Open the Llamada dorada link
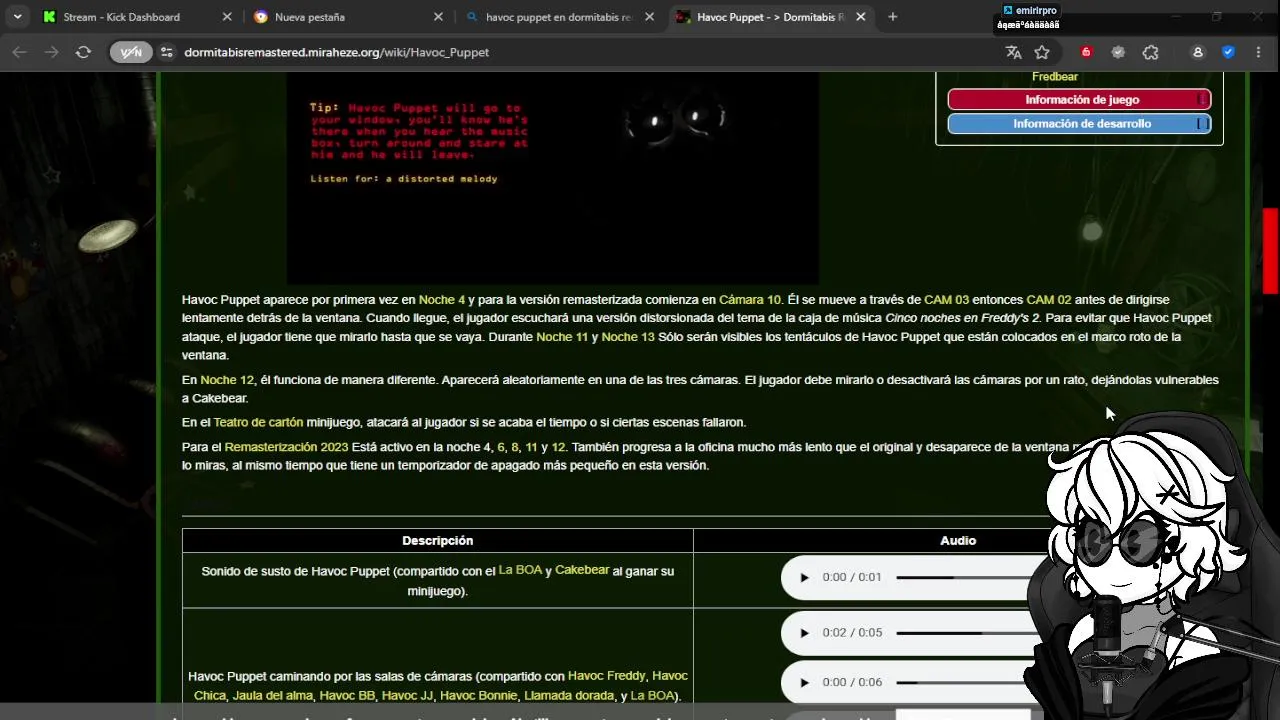The height and width of the screenshot is (720, 1280). click(x=569, y=696)
